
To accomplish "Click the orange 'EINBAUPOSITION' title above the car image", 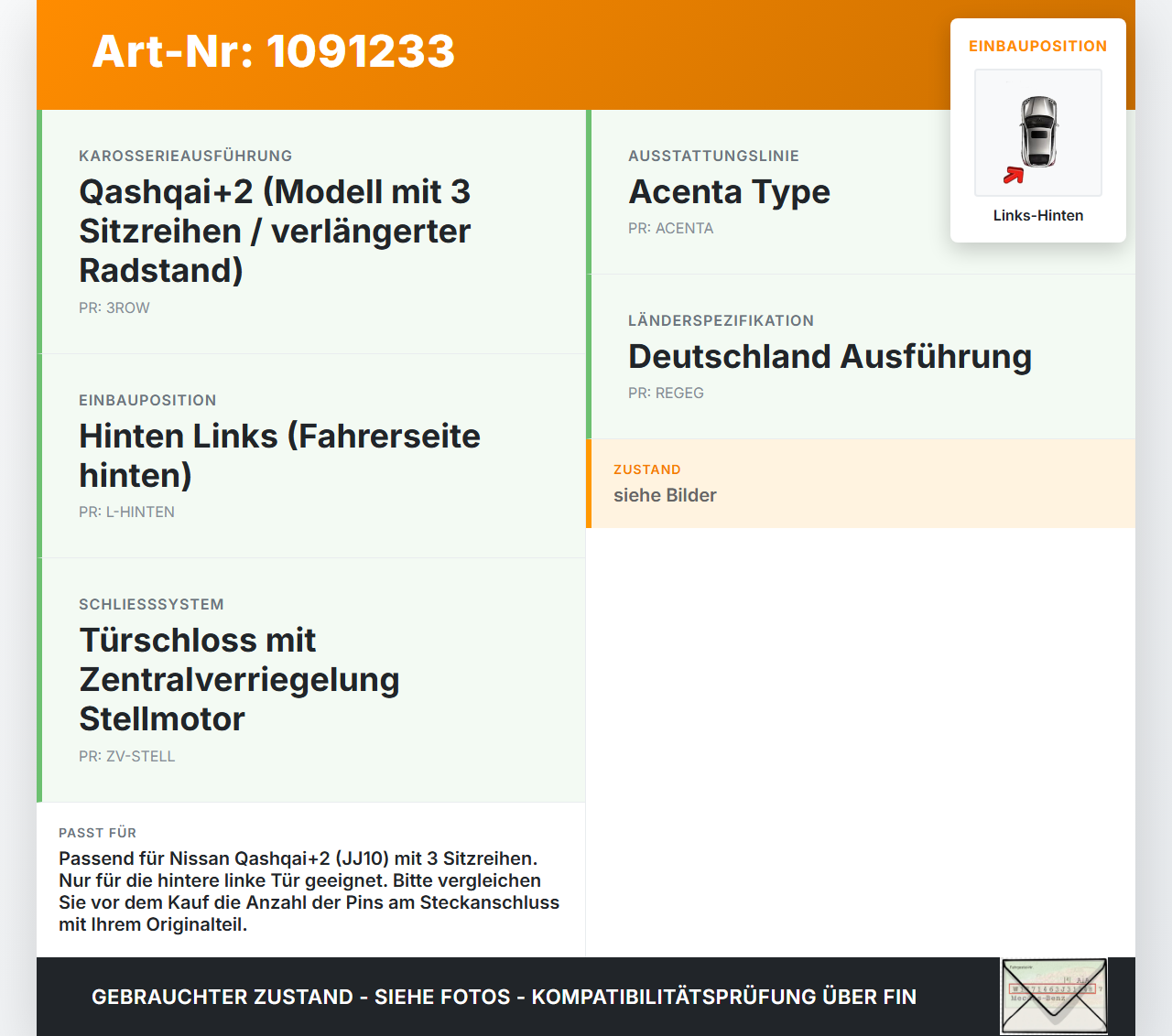I will (x=1038, y=46).
